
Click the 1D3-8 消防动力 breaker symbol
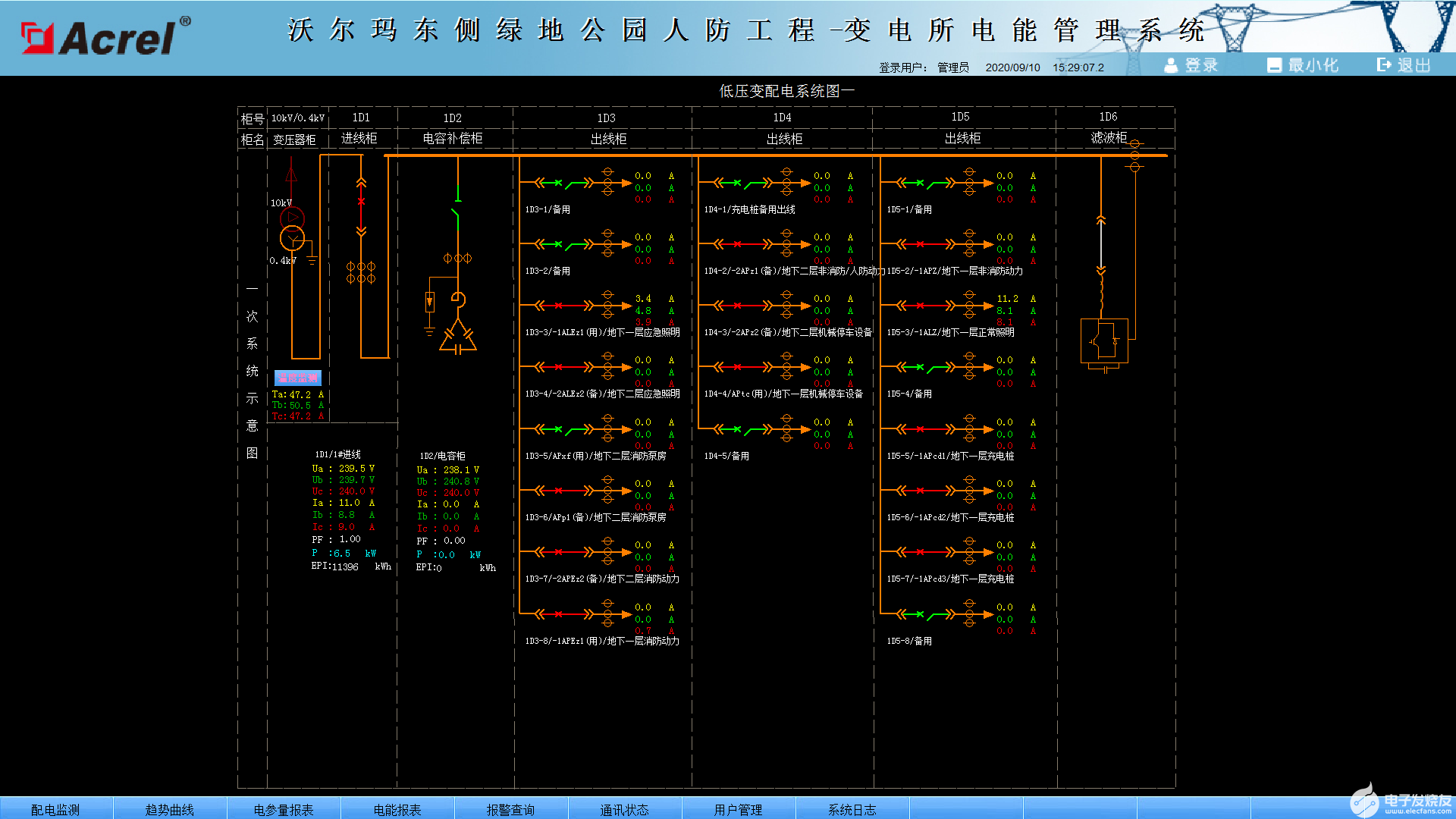point(561,614)
